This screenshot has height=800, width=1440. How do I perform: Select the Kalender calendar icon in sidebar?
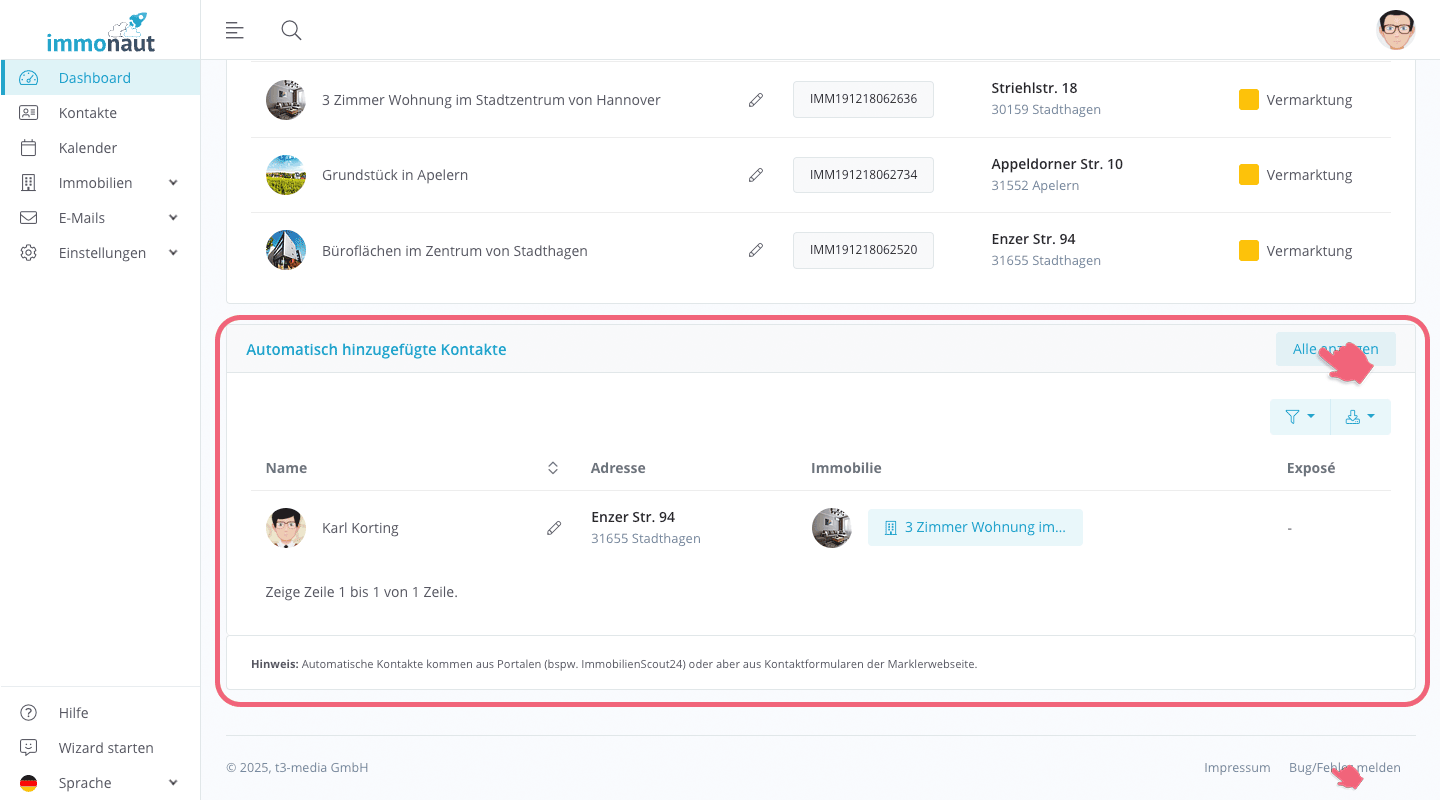coord(28,147)
